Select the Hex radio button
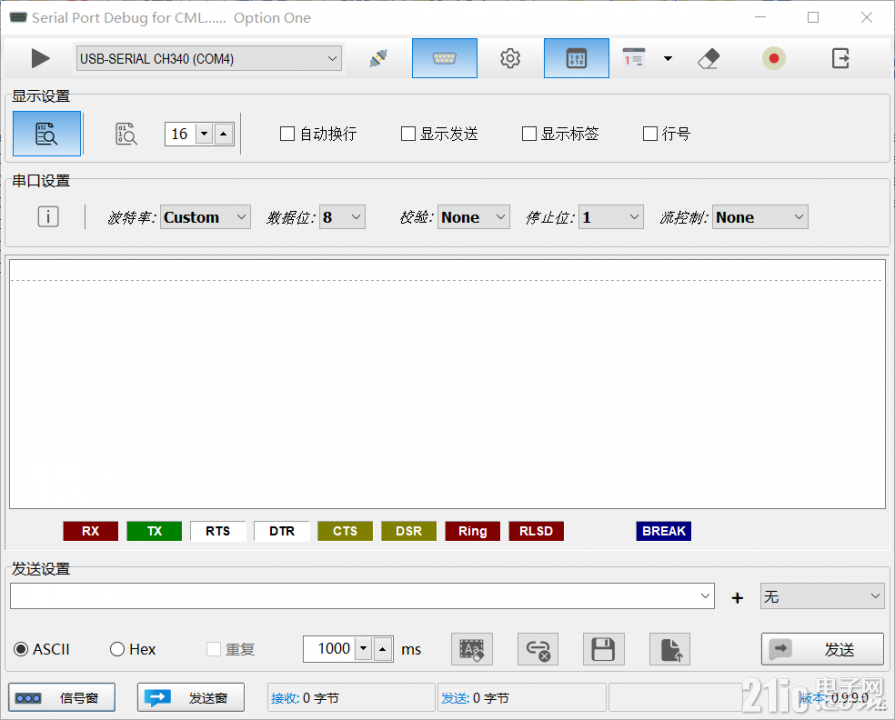The width and height of the screenshot is (895, 720). pos(117,649)
